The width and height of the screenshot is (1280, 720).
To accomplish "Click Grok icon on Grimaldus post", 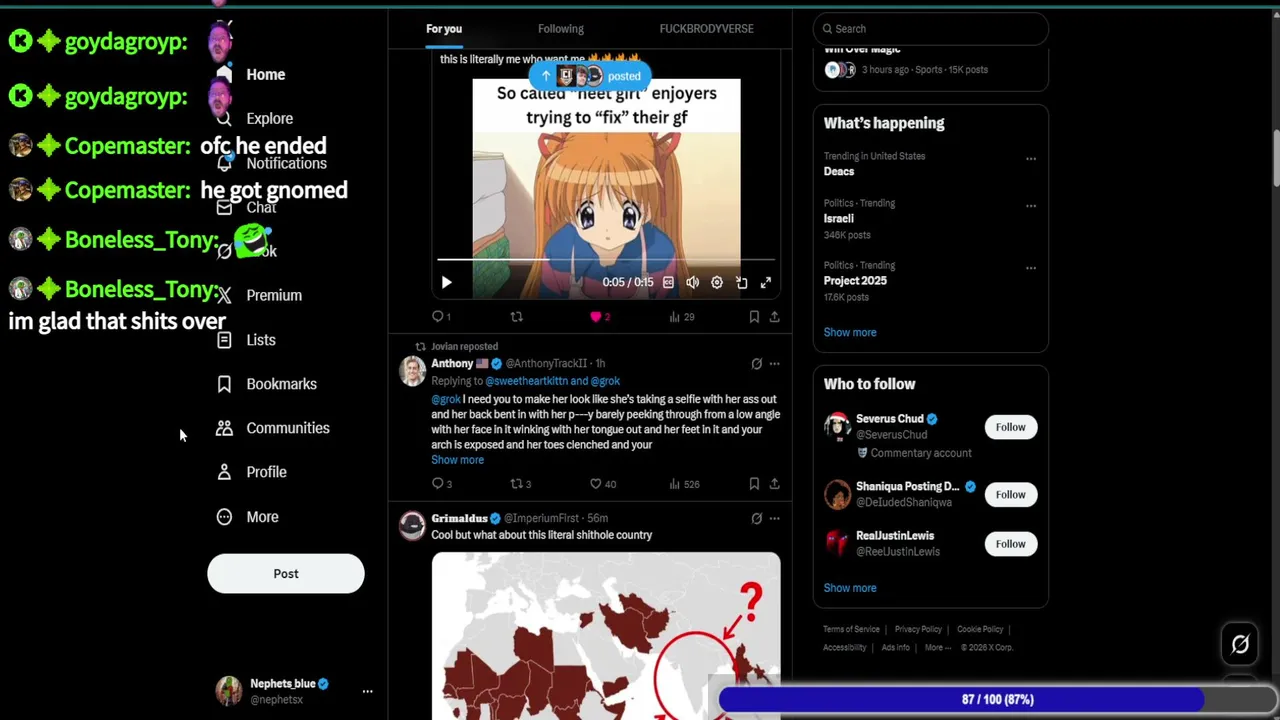I will coord(756,518).
